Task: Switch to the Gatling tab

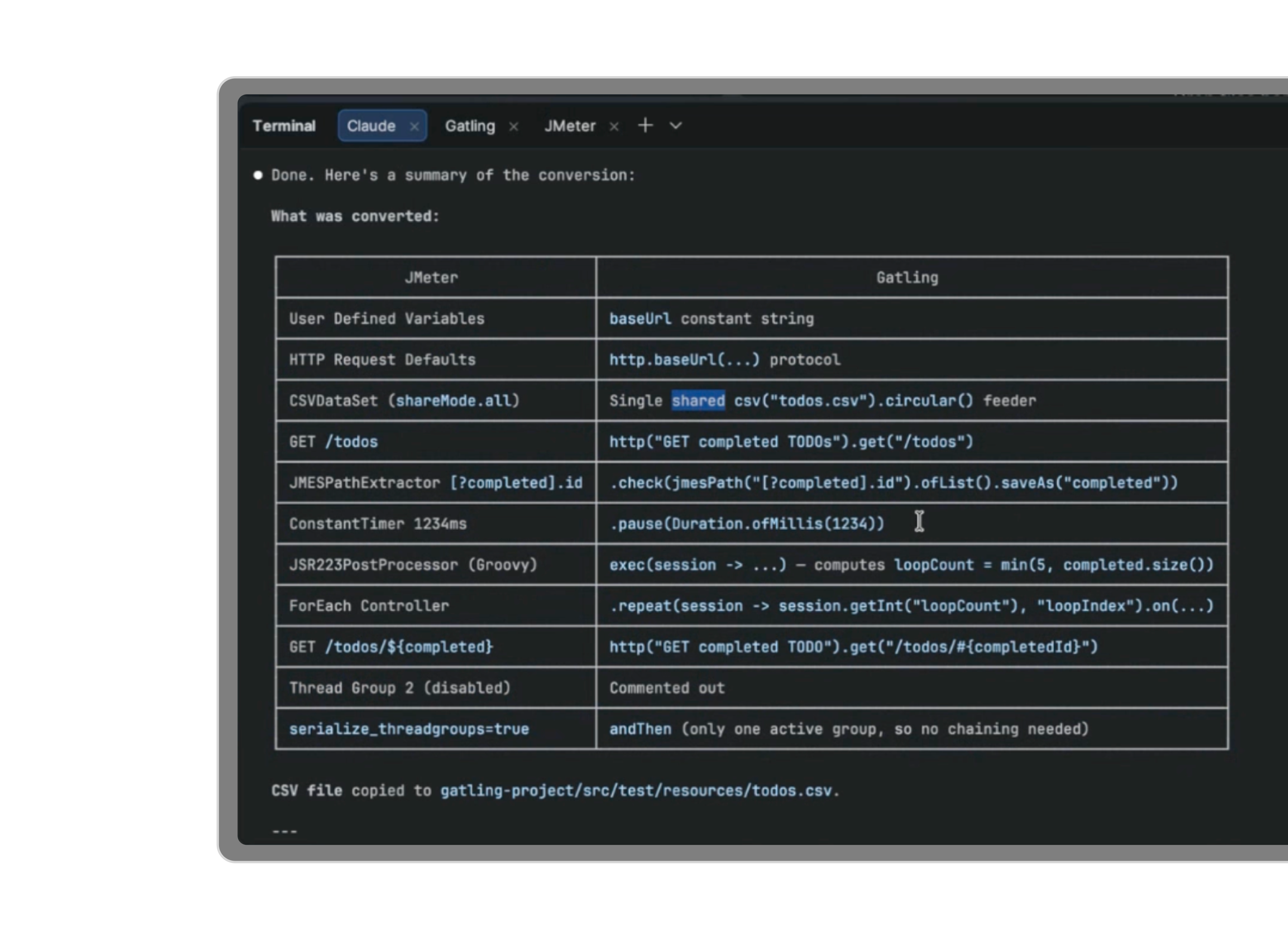Action: pos(469,126)
